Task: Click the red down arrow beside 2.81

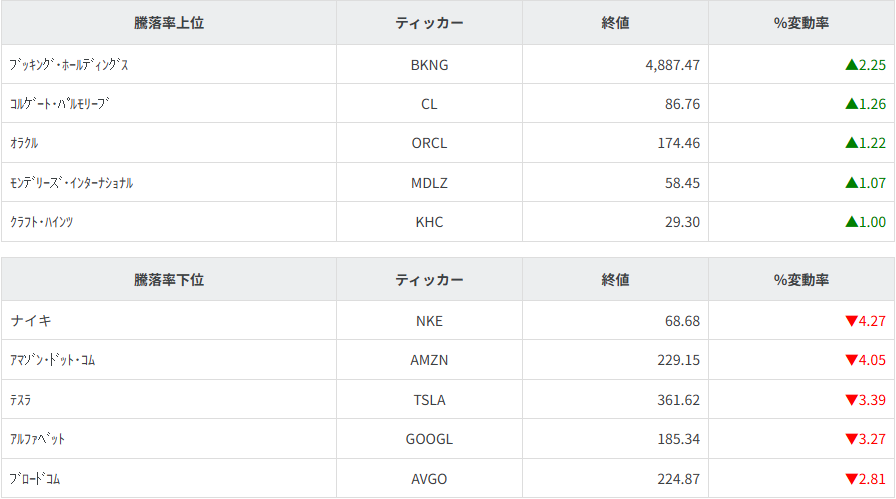Action: pos(851,479)
